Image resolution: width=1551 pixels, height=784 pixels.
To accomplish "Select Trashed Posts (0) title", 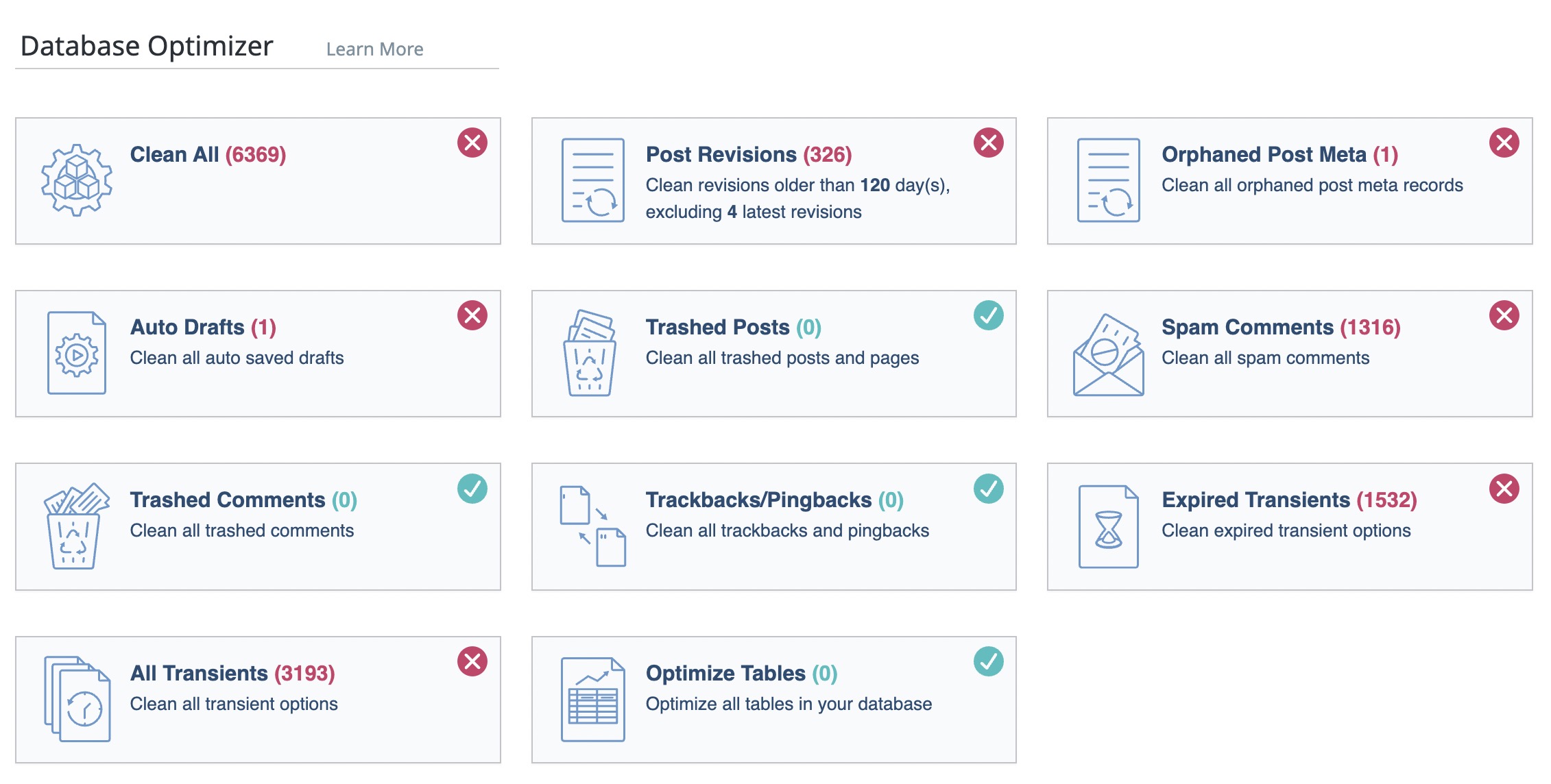I will pyautogui.click(x=734, y=328).
